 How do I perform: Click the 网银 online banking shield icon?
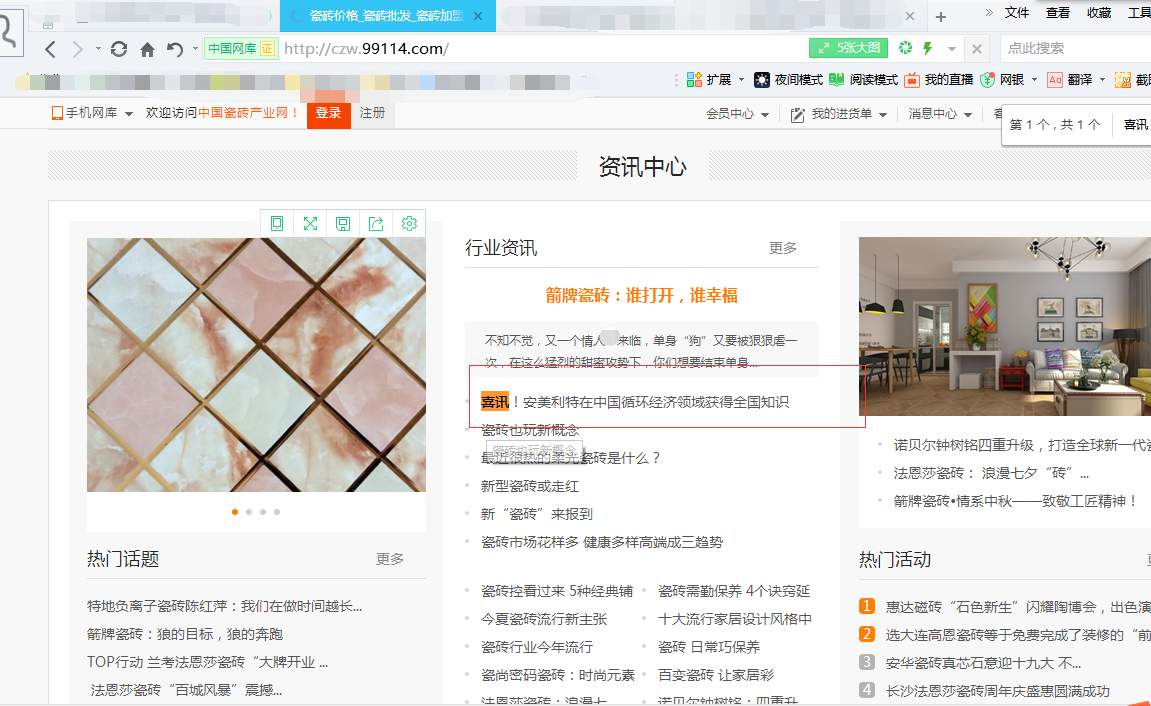[987, 79]
